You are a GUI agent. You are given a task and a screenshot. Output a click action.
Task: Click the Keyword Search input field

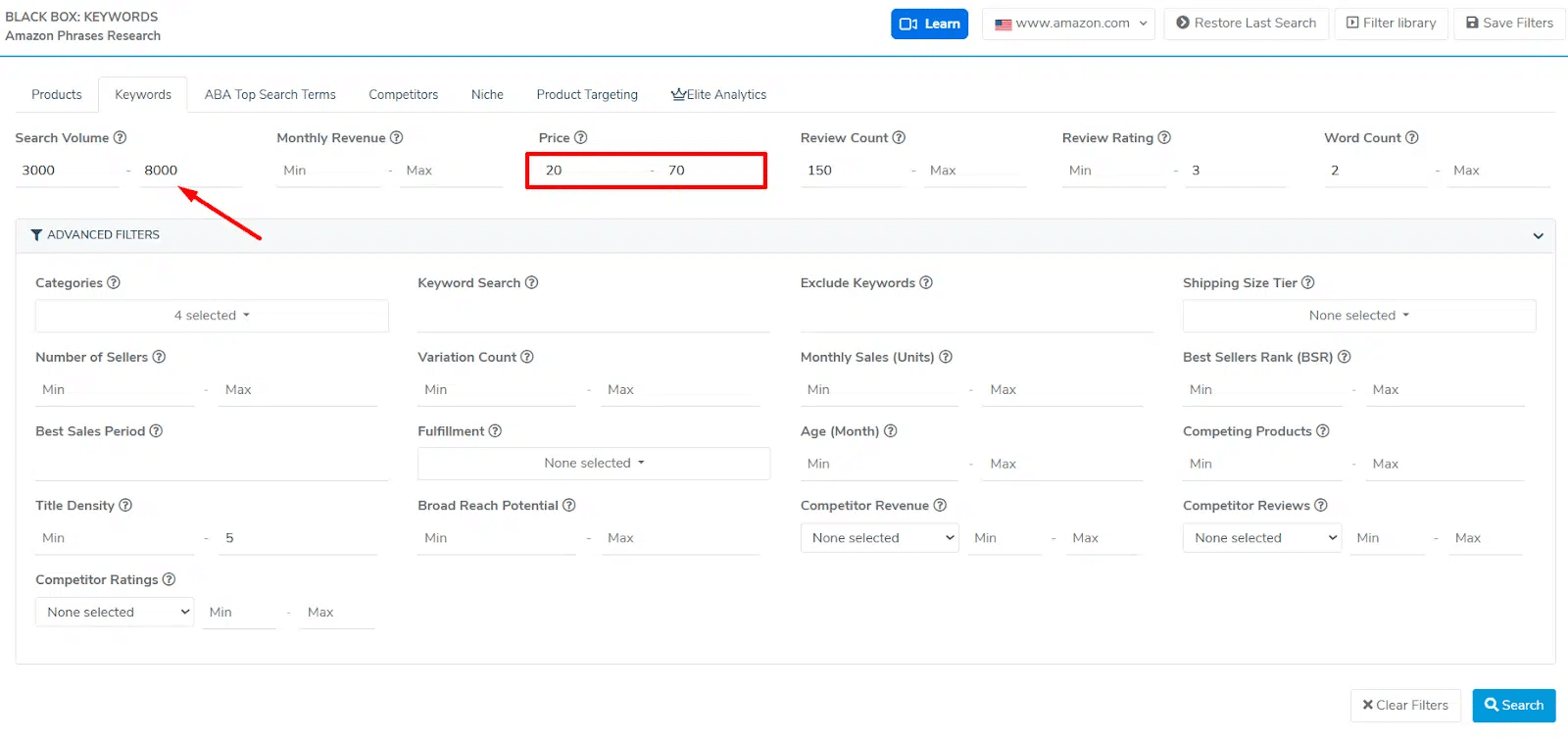point(593,317)
